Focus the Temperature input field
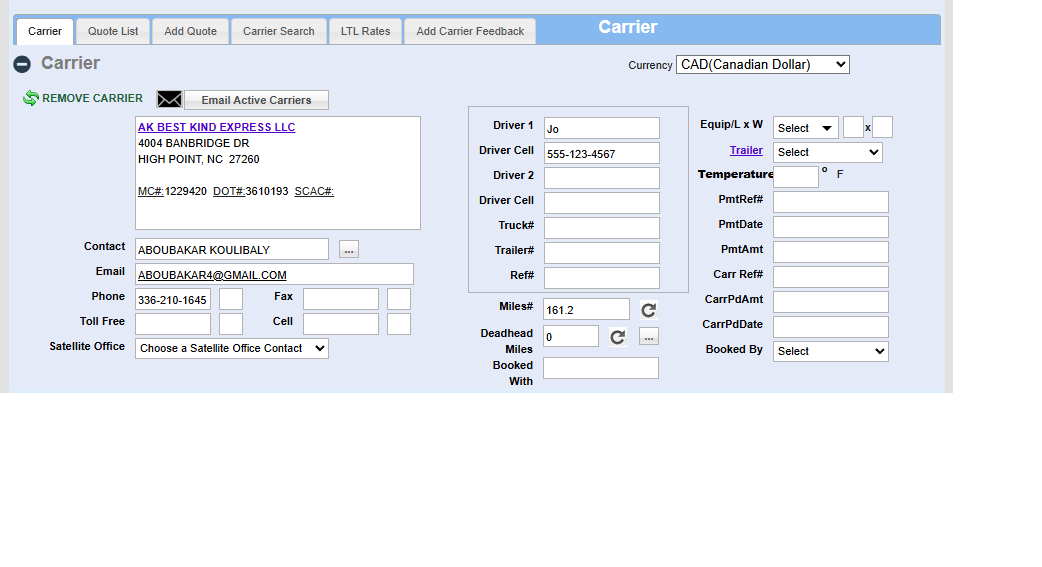Viewport: 1042px width, 567px height. 795,177
